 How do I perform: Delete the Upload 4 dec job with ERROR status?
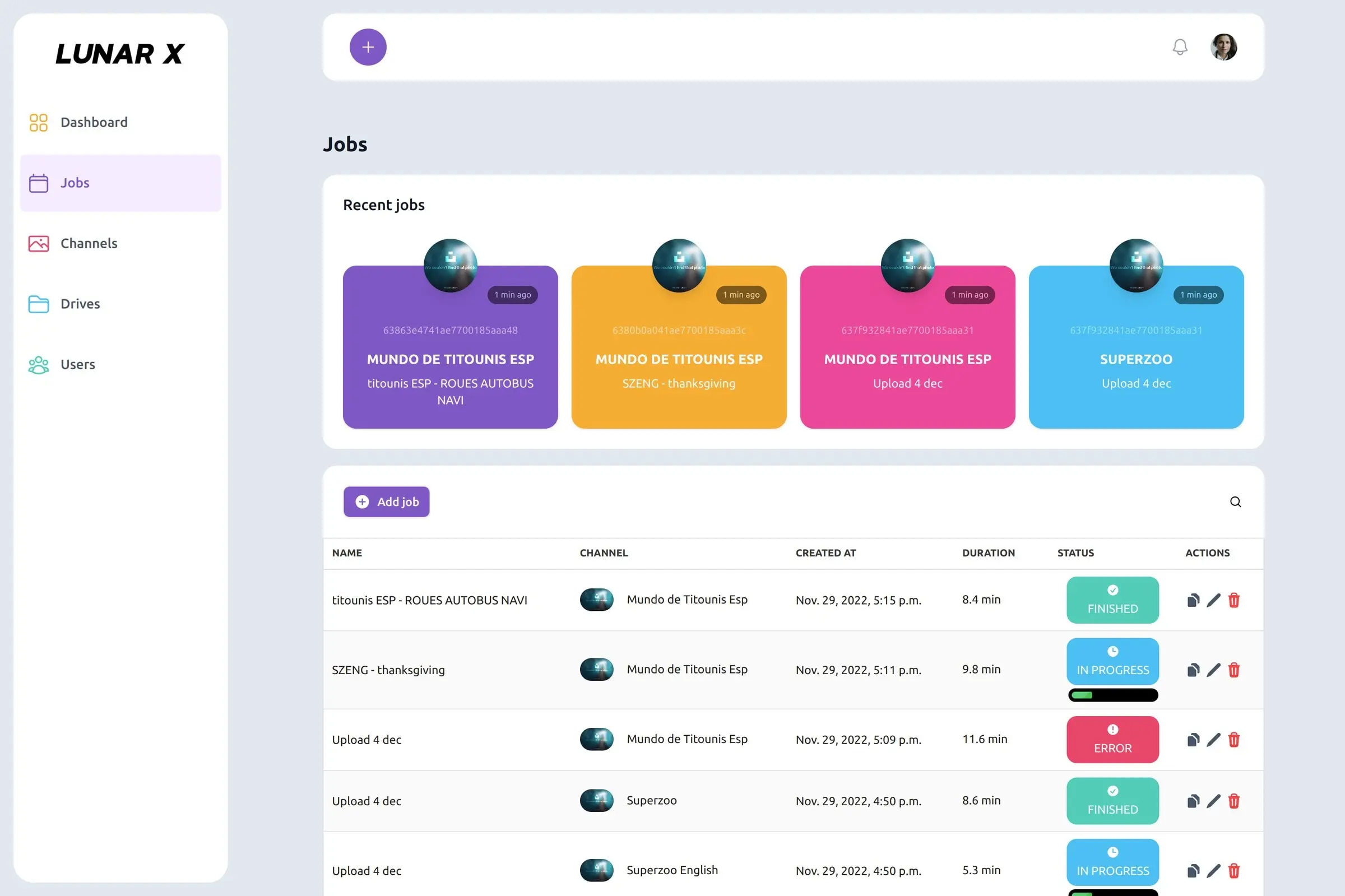click(x=1234, y=740)
